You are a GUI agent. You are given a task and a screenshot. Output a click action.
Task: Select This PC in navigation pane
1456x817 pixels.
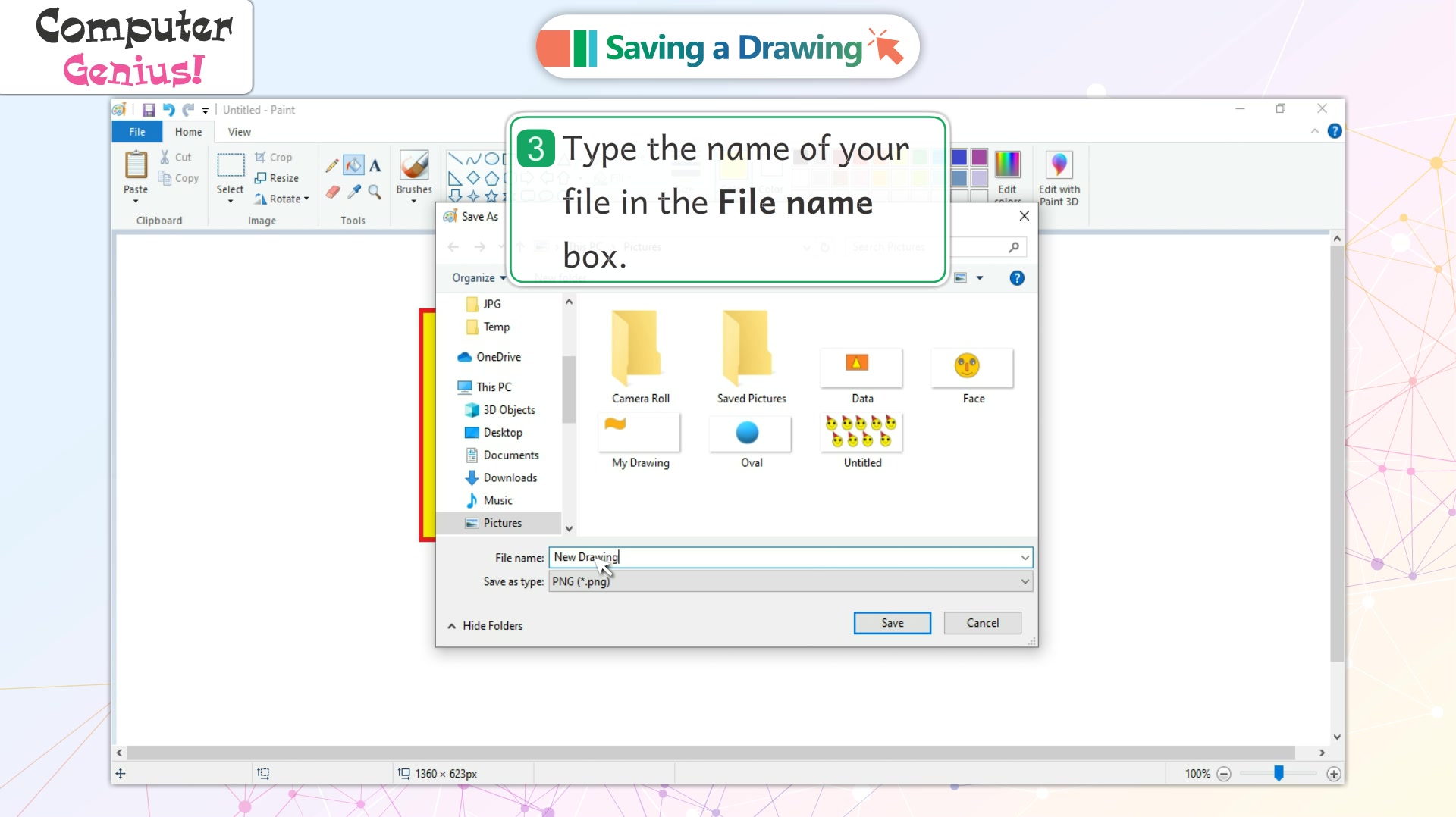[485, 387]
